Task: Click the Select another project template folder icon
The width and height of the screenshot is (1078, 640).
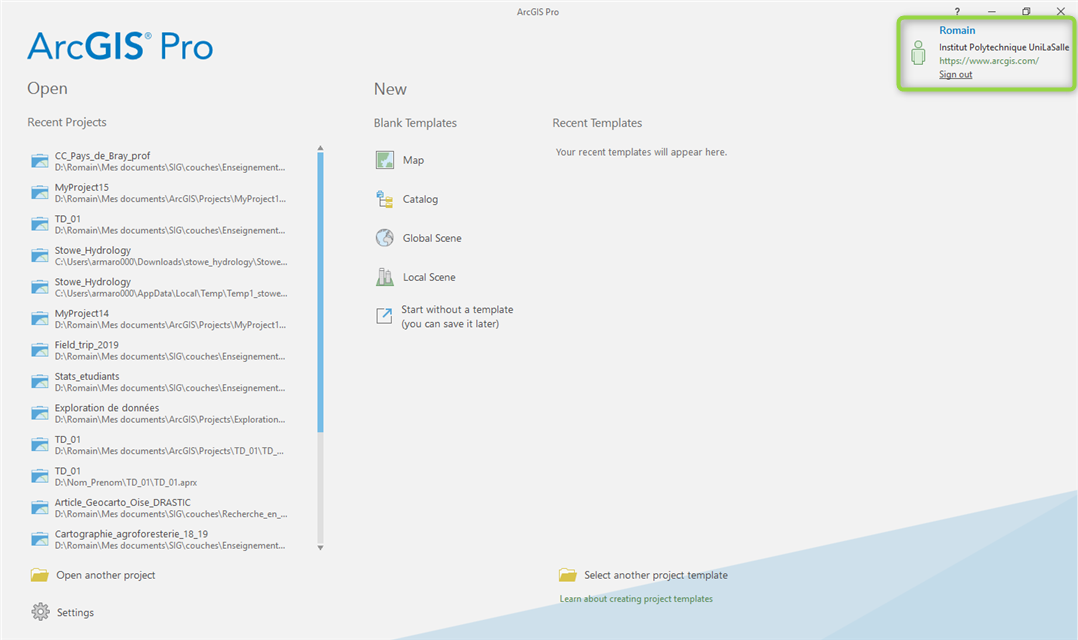Action: pos(568,575)
